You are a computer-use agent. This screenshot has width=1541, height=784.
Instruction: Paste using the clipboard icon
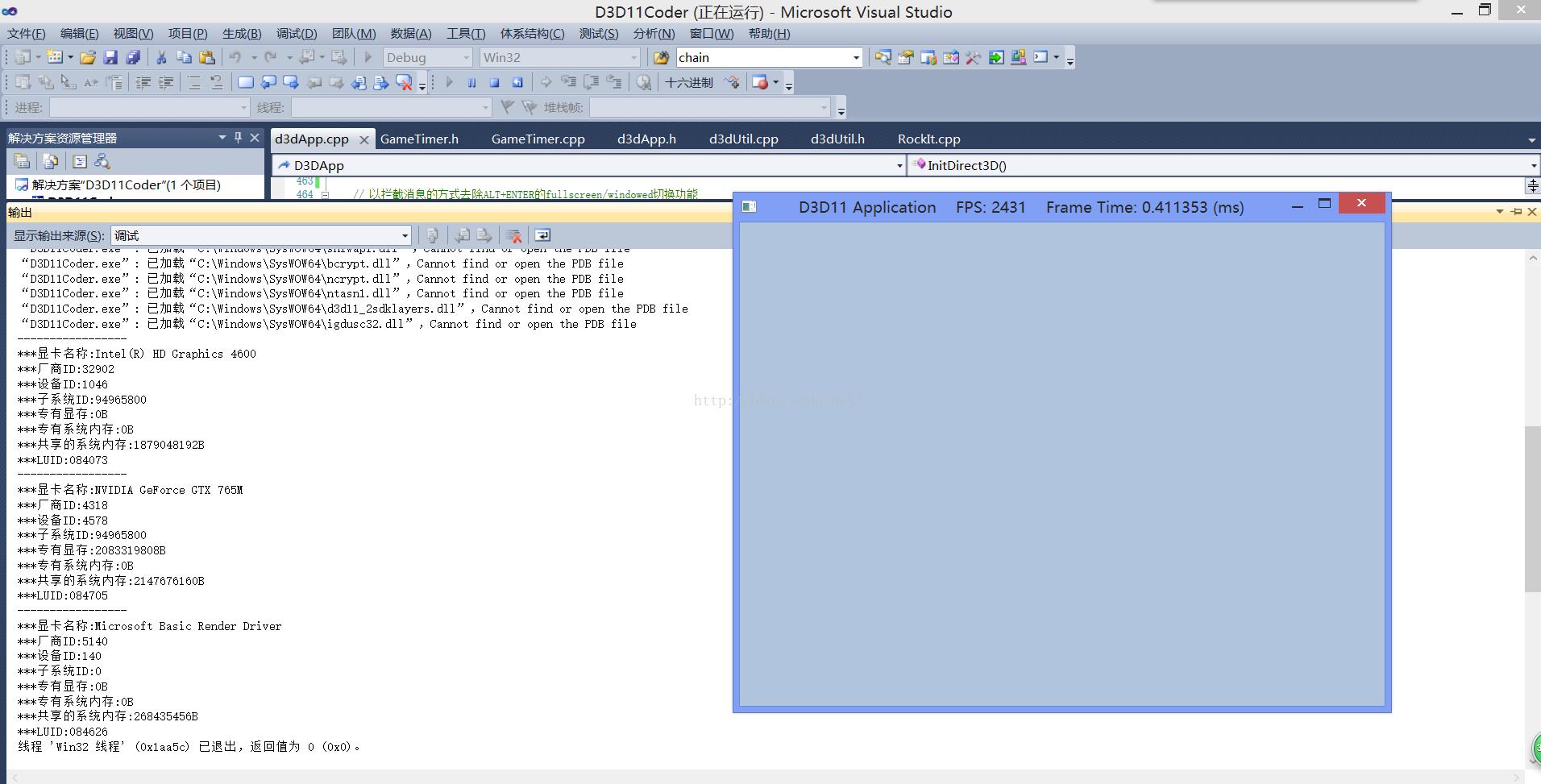[x=207, y=57]
